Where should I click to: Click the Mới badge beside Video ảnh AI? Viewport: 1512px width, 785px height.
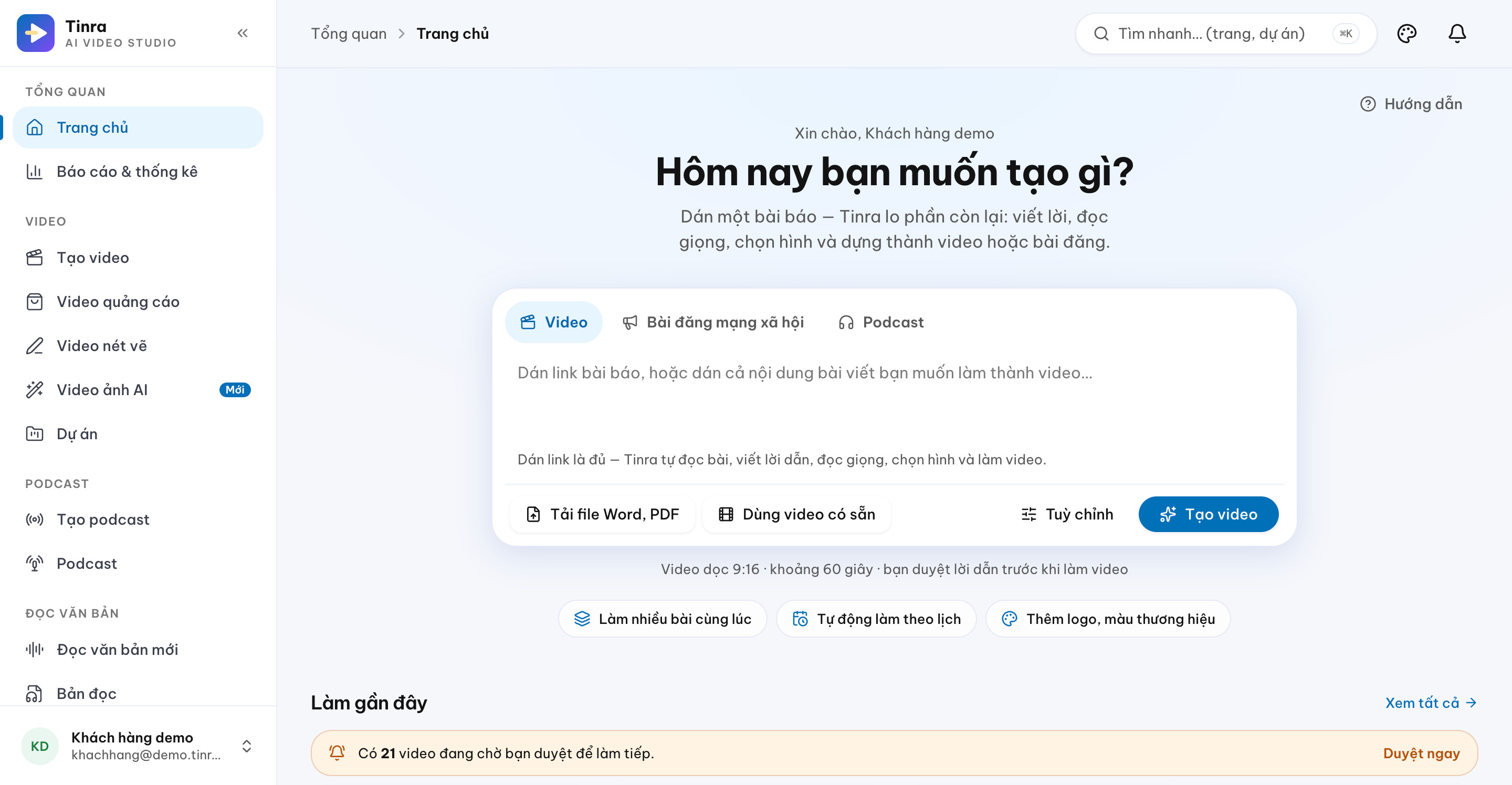click(x=235, y=389)
